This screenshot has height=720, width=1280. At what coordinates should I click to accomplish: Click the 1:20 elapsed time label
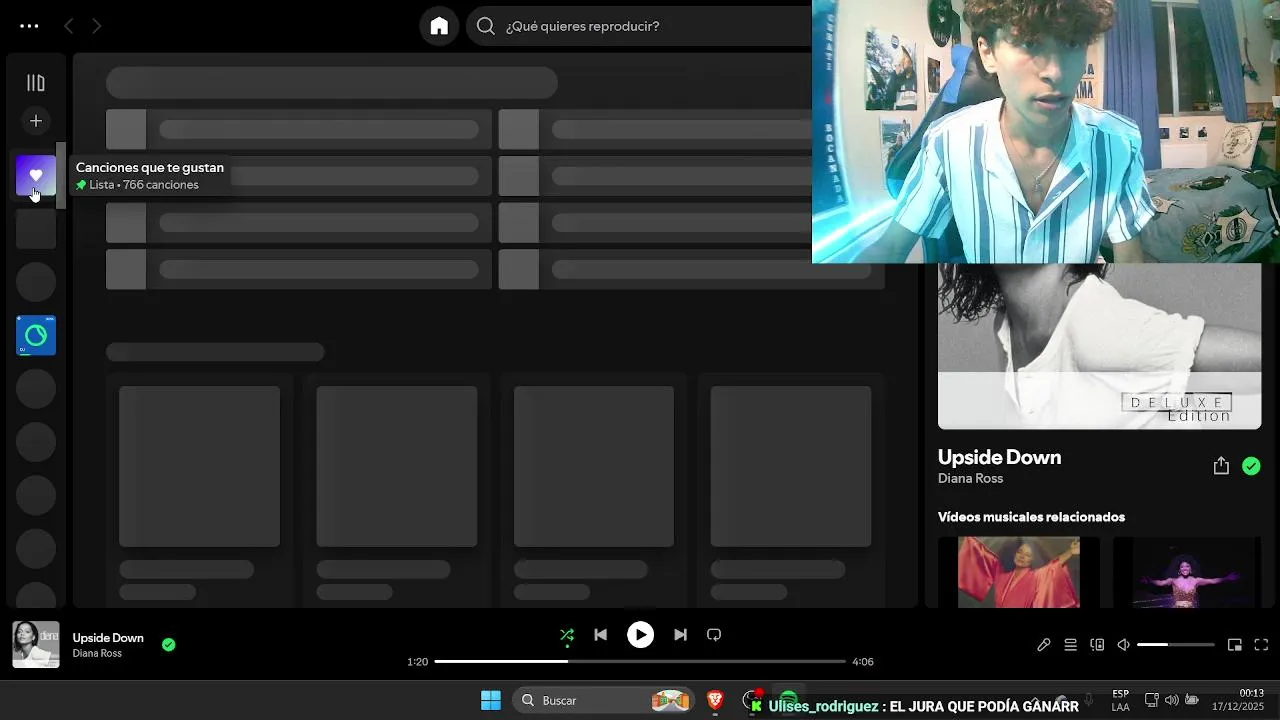point(417,662)
